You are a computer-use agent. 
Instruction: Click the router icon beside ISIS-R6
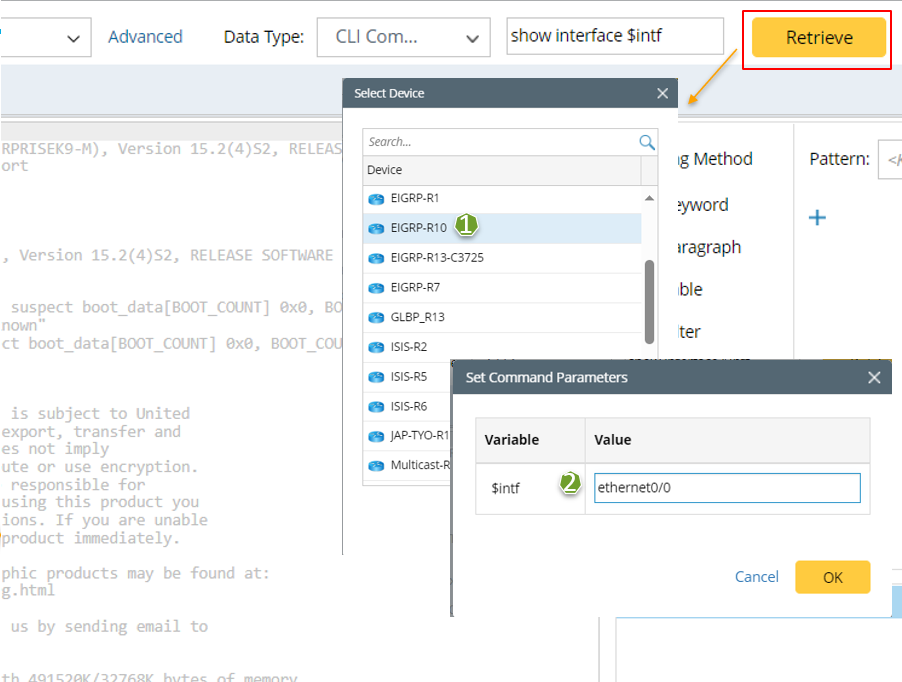pos(376,407)
